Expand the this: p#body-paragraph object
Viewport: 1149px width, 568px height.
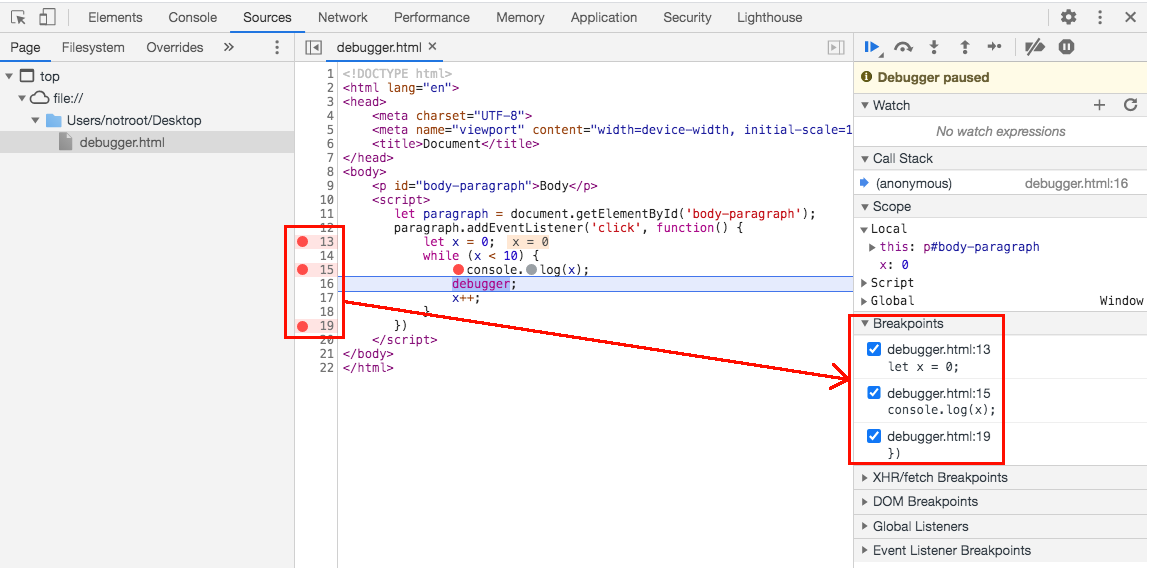pyautogui.click(x=873, y=247)
